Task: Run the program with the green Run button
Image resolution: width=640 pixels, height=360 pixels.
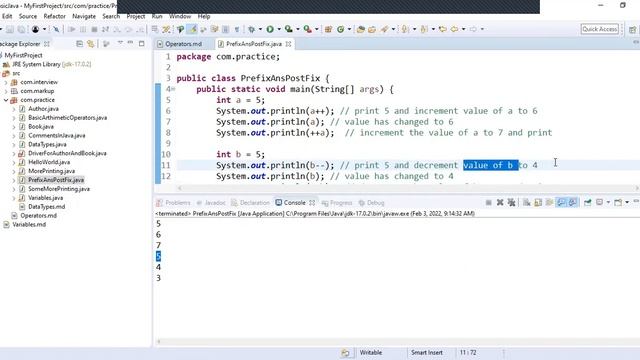Action: [x=270, y=29]
